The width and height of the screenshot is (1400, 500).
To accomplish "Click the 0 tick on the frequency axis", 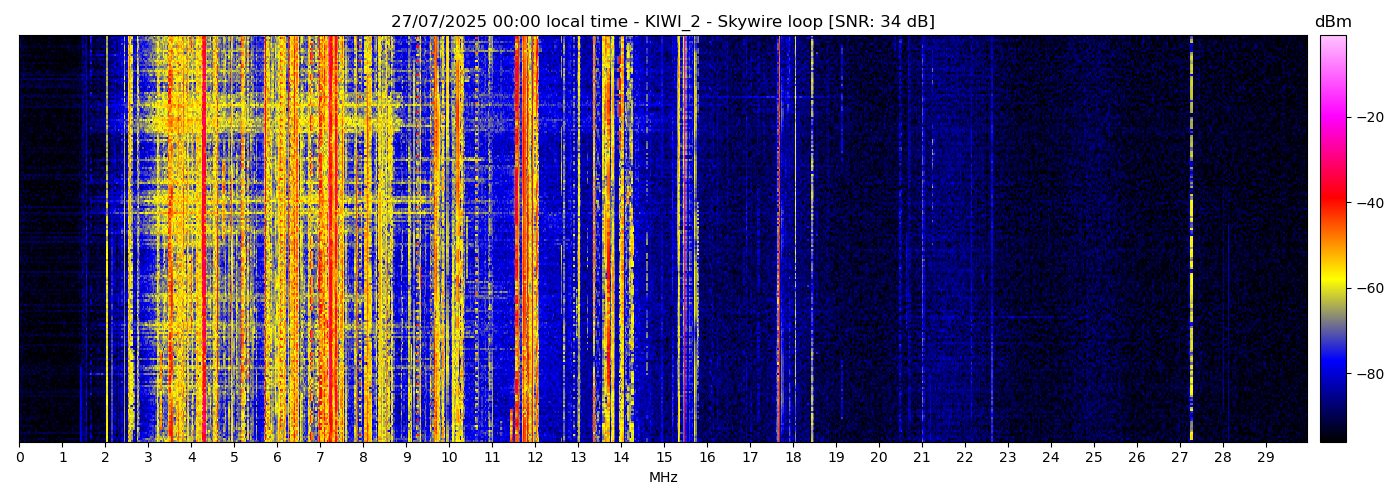I will click(19, 458).
